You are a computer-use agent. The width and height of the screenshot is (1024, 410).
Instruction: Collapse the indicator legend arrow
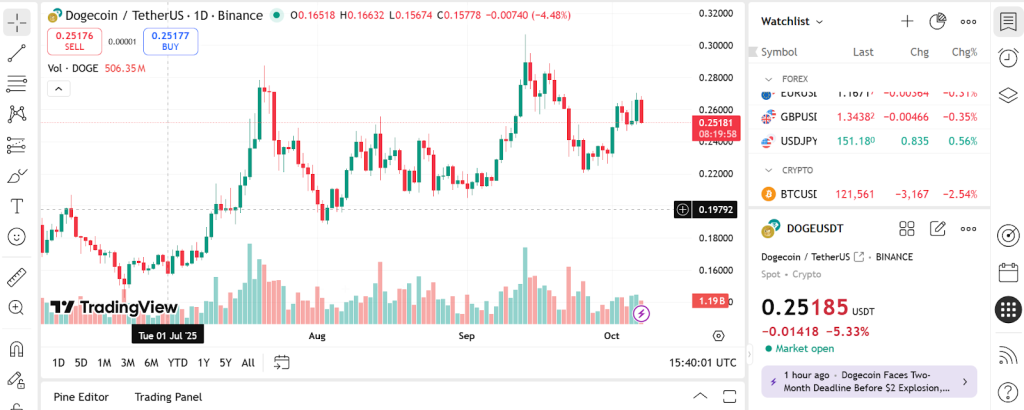pyautogui.click(x=58, y=89)
